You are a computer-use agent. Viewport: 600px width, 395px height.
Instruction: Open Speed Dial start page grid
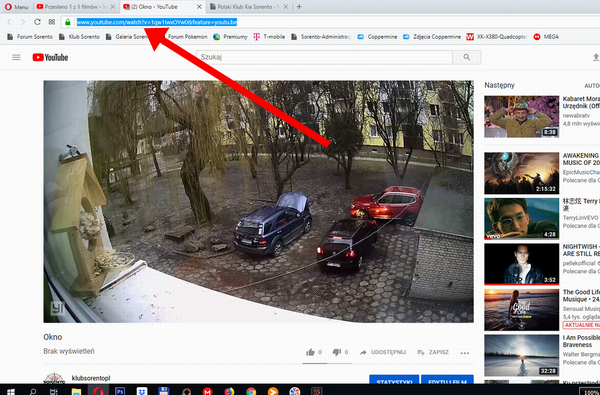point(52,22)
